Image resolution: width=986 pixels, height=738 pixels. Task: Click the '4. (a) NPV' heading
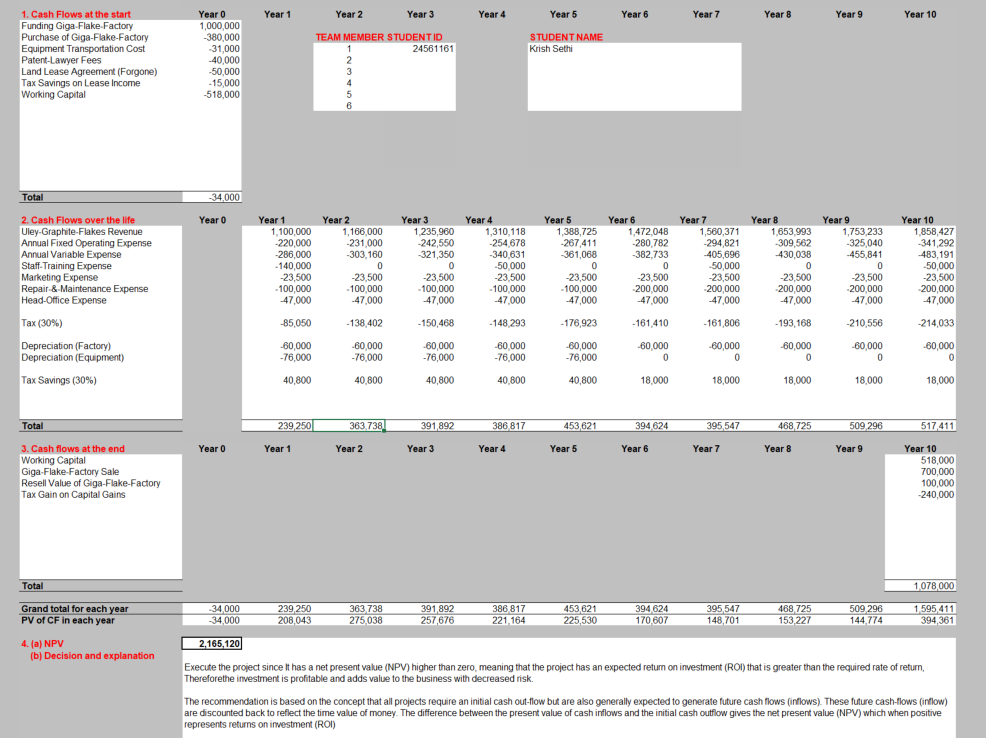pyautogui.click(x=42, y=644)
